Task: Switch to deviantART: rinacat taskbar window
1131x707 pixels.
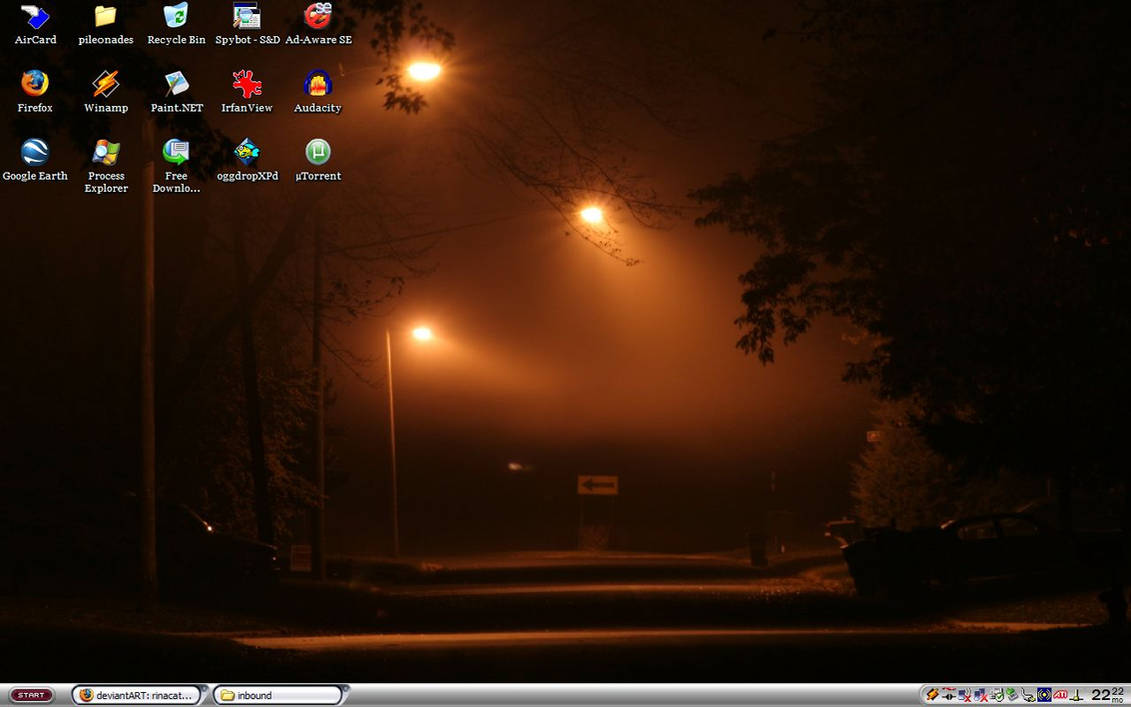Action: [x=137, y=695]
